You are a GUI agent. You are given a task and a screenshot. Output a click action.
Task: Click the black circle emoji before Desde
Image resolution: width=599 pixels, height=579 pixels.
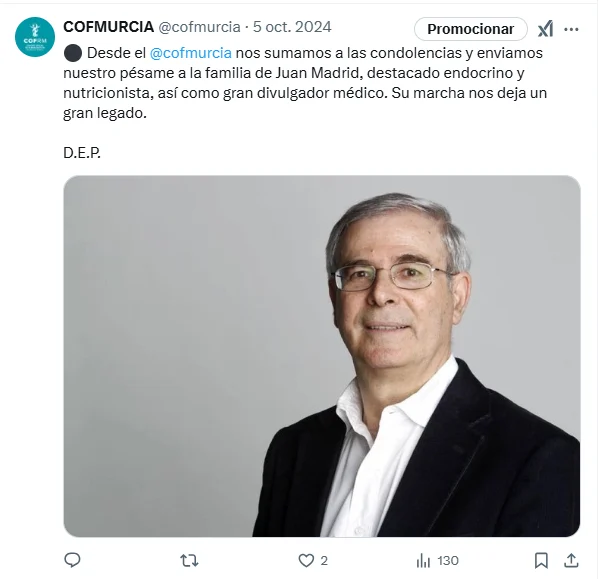tap(73, 53)
